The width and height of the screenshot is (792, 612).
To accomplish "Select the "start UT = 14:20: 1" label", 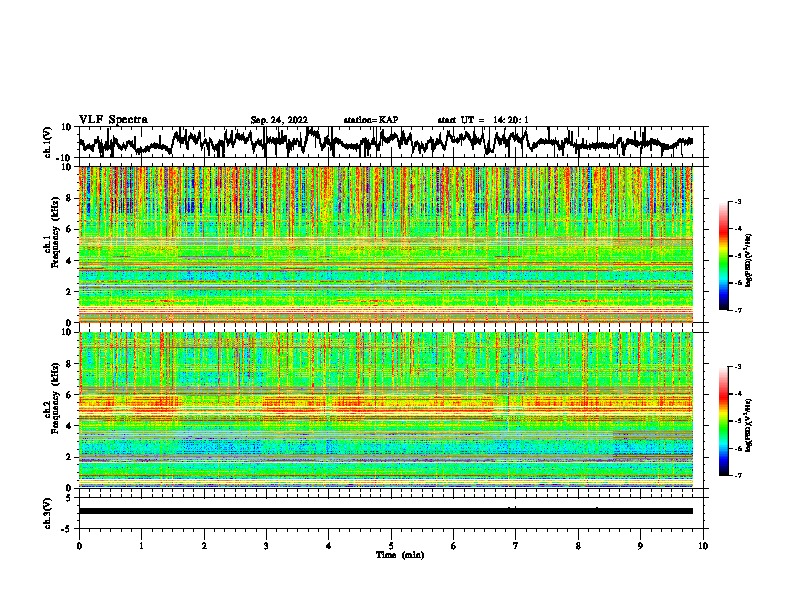I will click(483, 120).
